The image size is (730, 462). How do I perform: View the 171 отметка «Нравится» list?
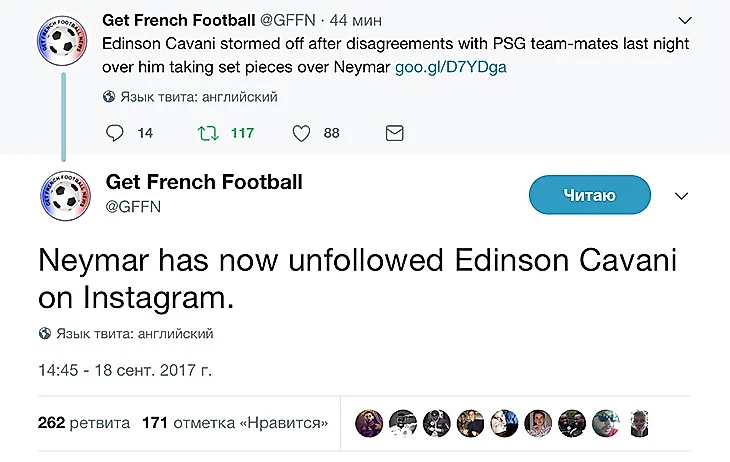[x=235, y=423]
